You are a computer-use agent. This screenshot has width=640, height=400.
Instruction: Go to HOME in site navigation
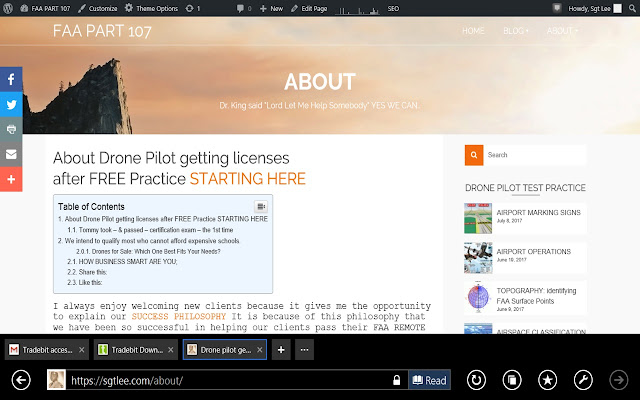click(x=473, y=31)
